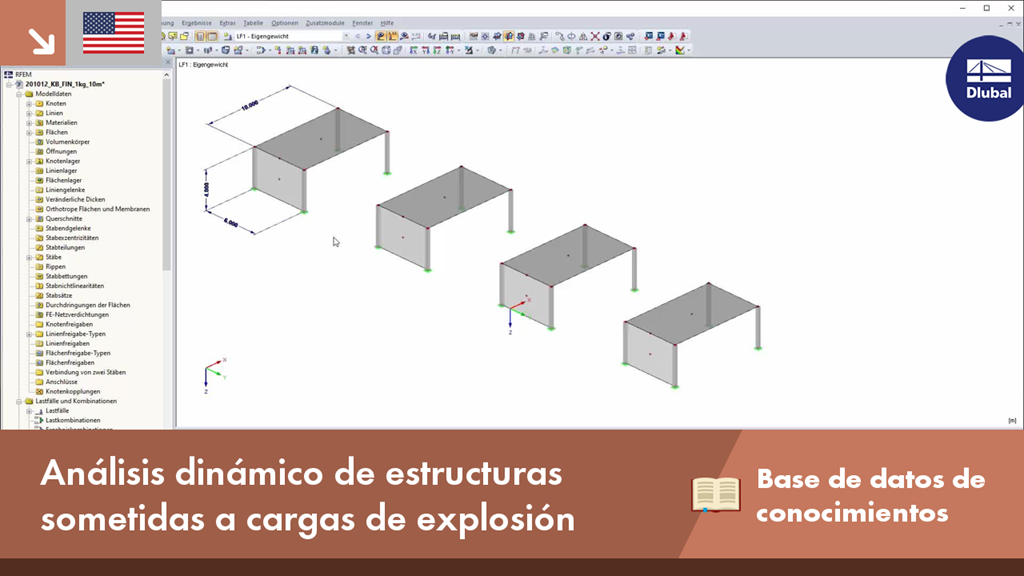The width and height of the screenshot is (1024, 576).
Task: Expand the Materialien tree node
Action: (x=29, y=123)
